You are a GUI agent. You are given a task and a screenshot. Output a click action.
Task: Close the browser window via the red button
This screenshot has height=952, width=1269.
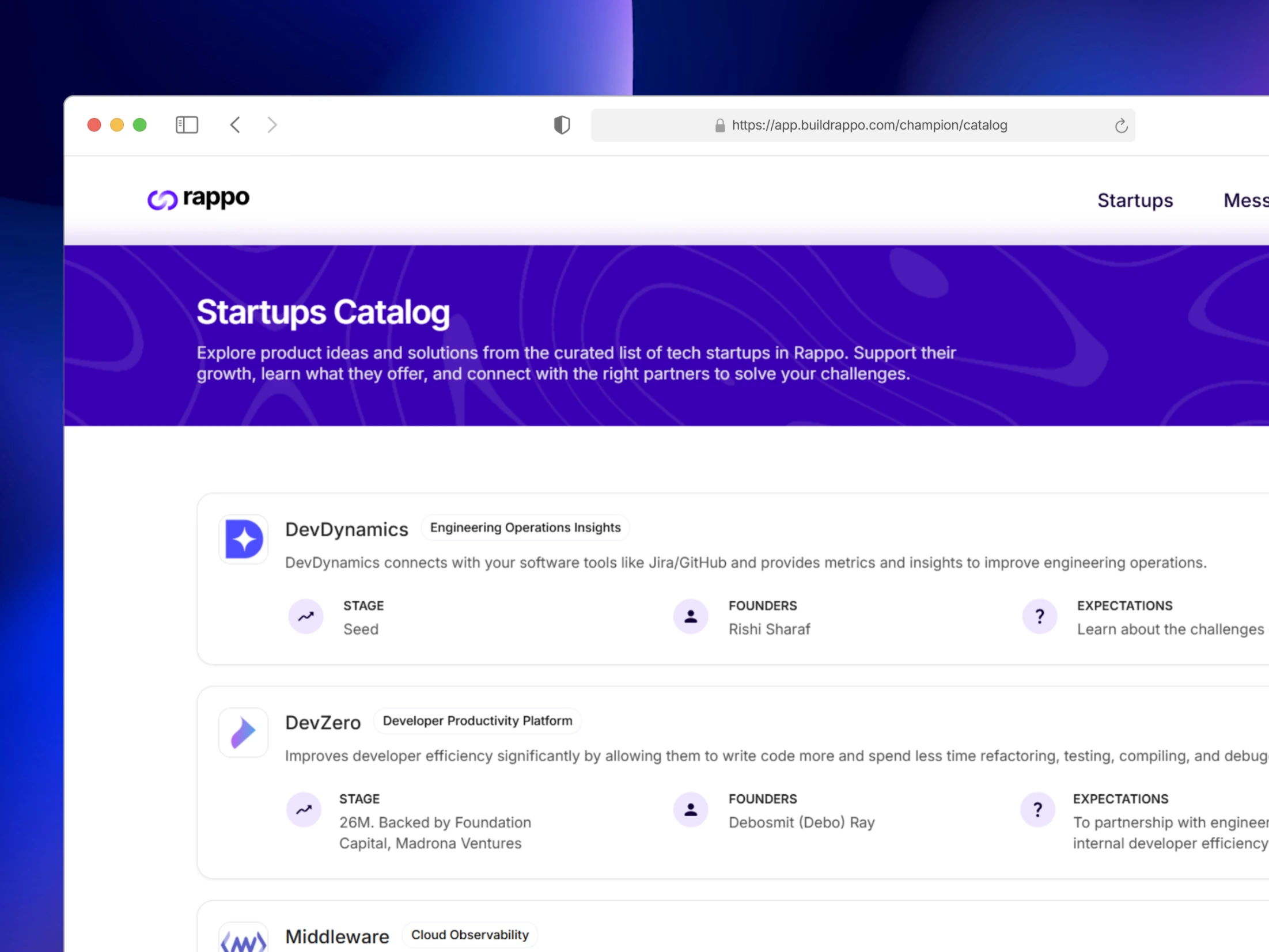[x=94, y=125]
